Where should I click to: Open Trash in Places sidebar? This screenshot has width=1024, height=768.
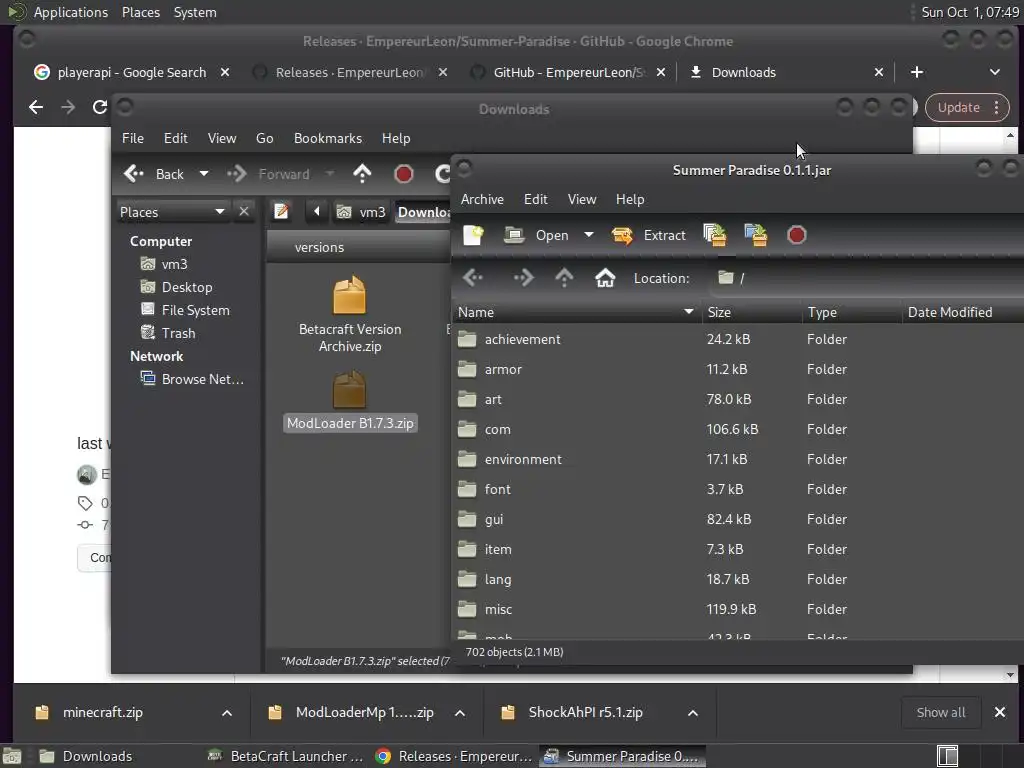pyautogui.click(x=168, y=333)
